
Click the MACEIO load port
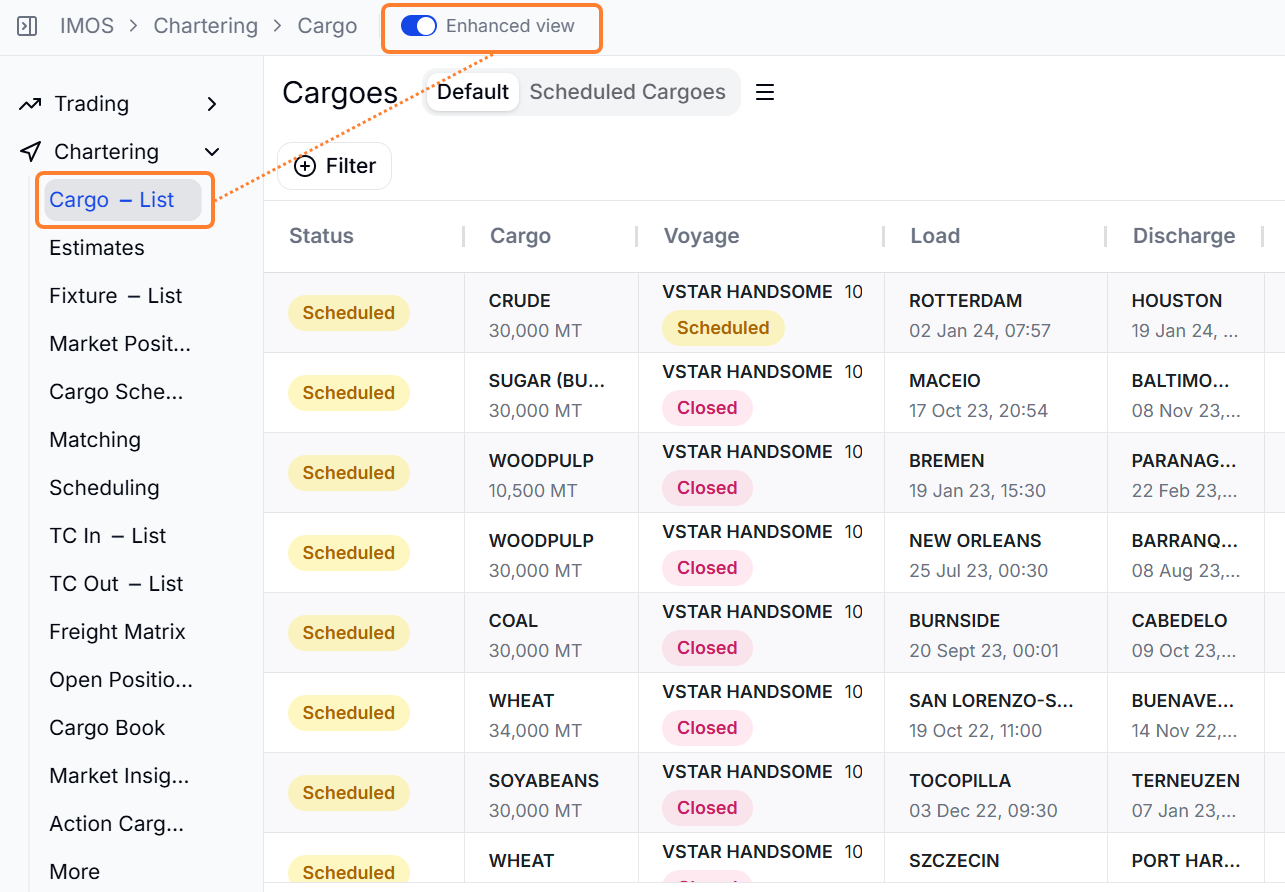point(945,381)
